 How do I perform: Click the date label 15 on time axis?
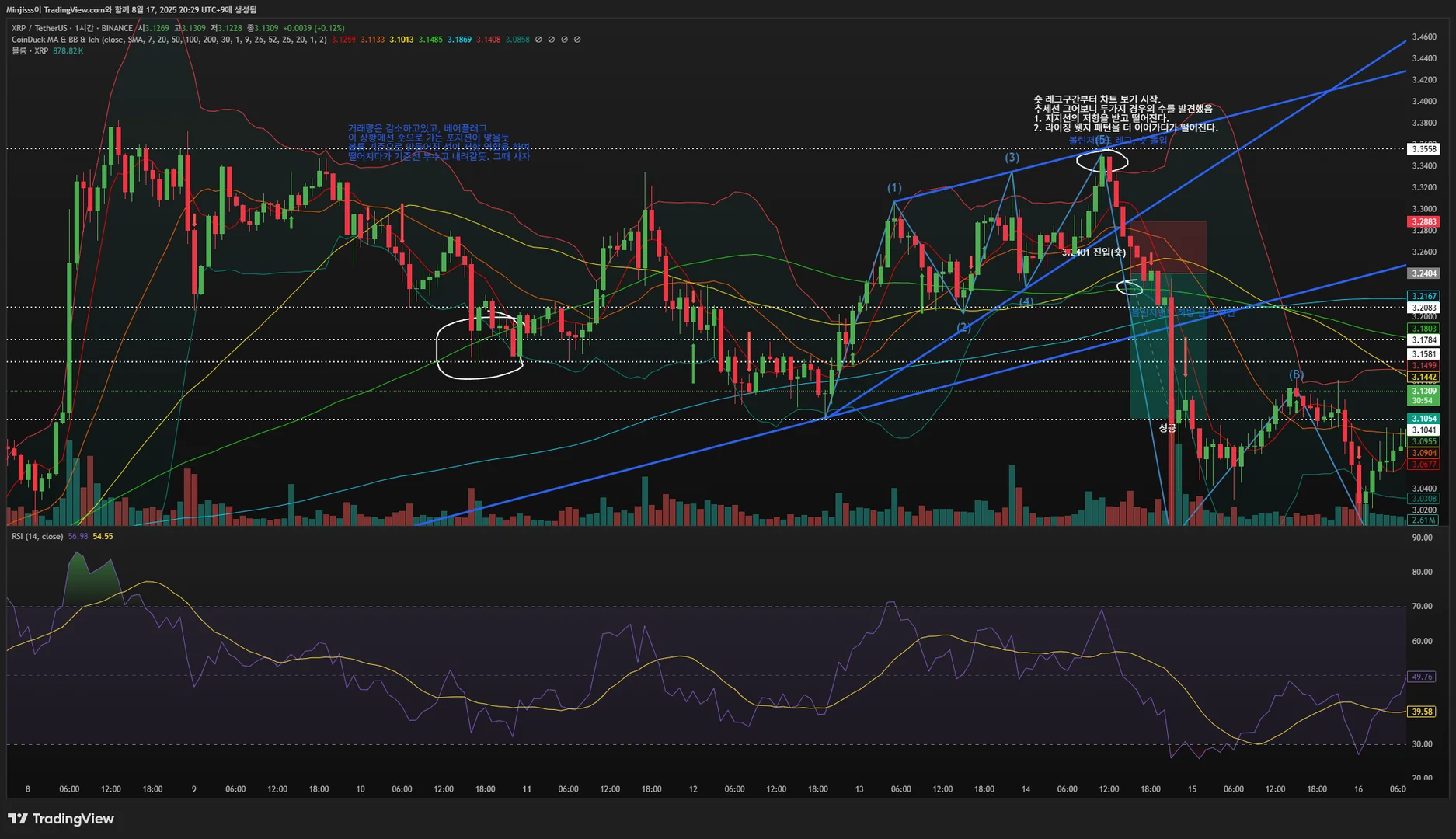point(1192,789)
